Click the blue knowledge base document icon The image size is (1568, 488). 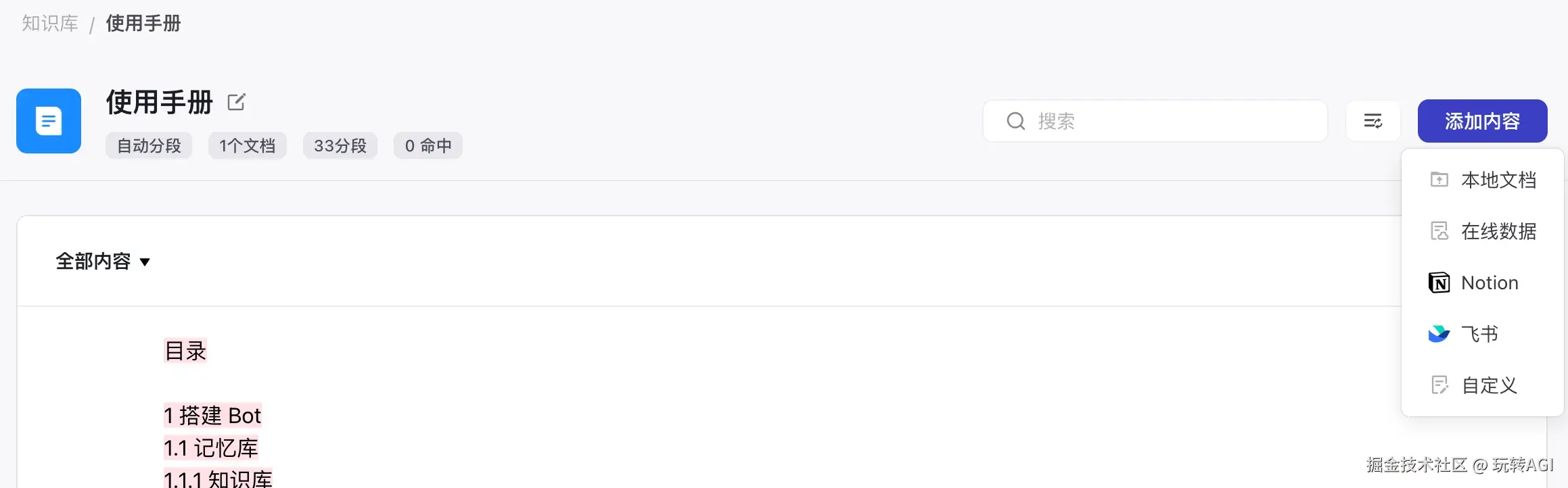pyautogui.click(x=49, y=121)
